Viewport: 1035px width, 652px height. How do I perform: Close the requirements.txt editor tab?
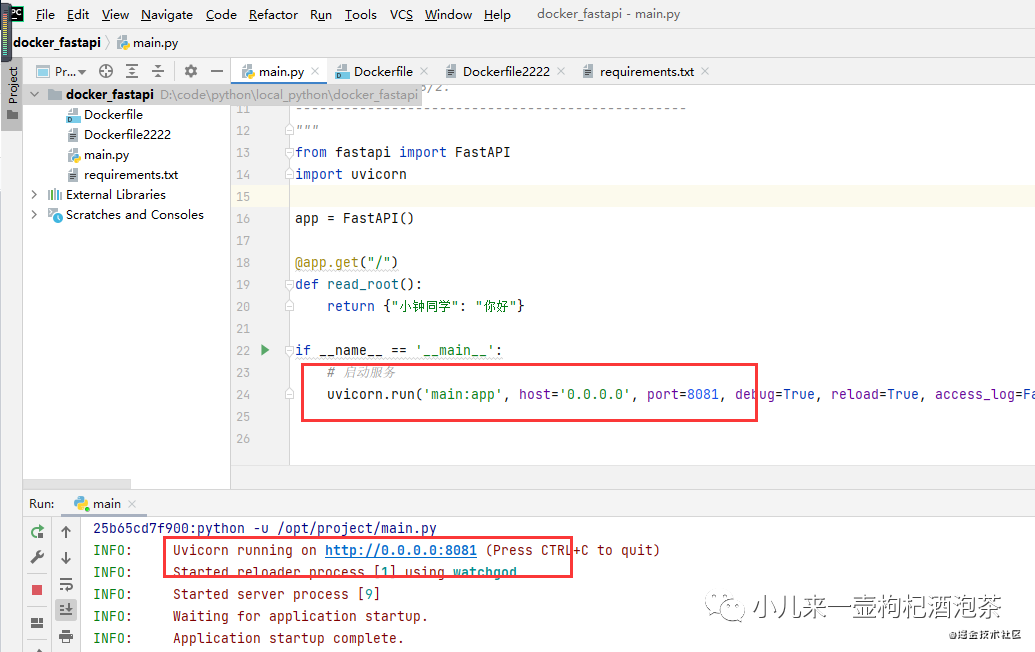705,71
